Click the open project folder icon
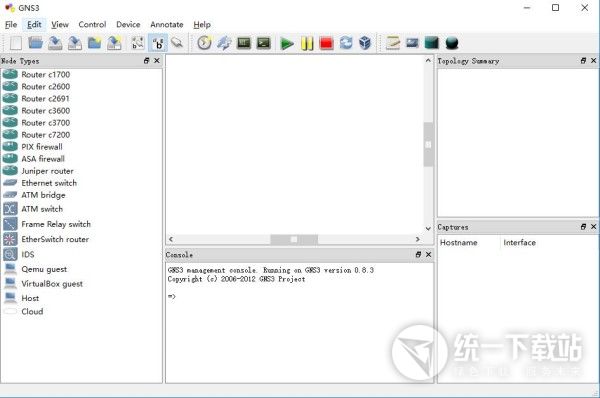Viewport: 600px width, 398px height. tap(35, 43)
